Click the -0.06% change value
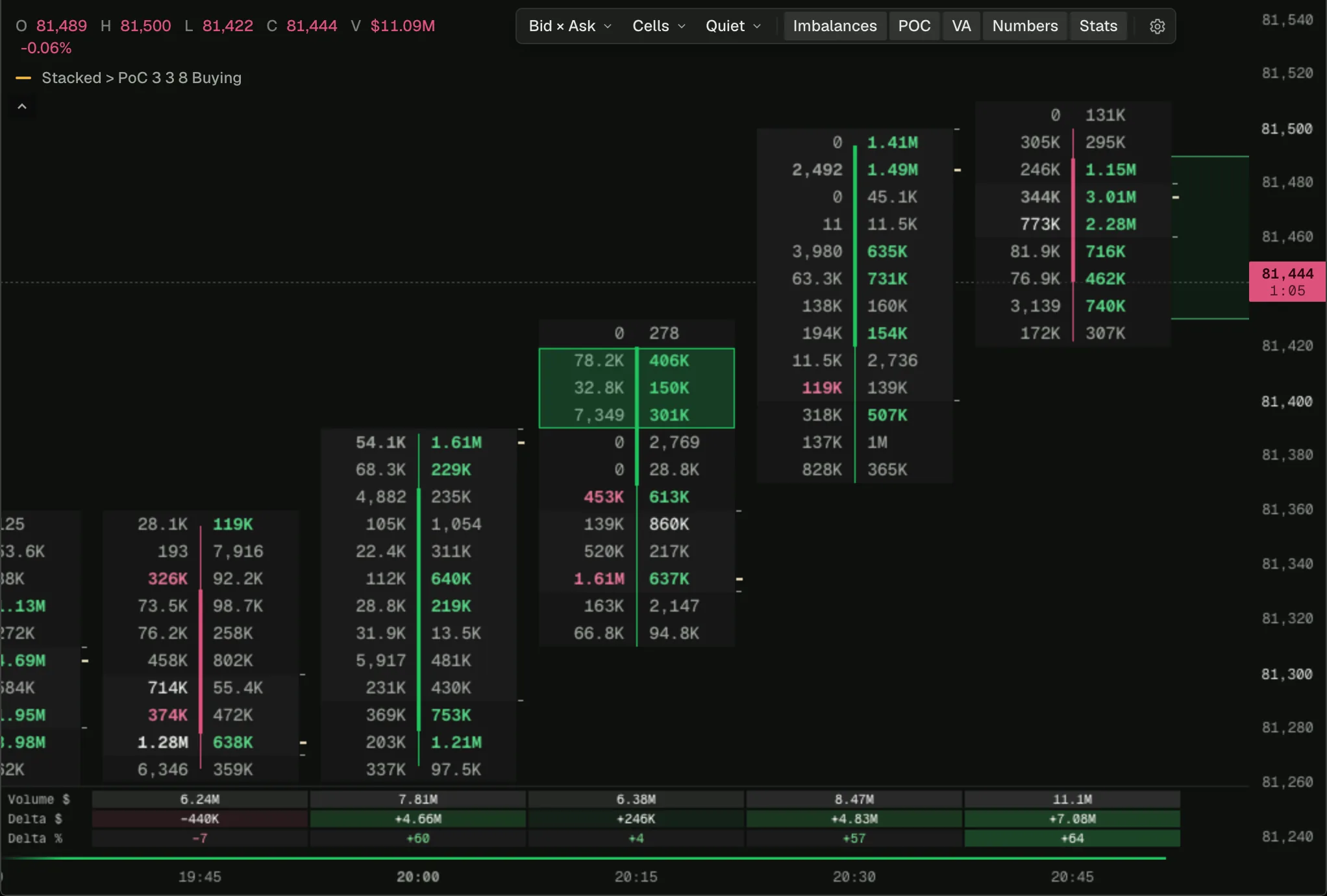1327x896 pixels. (46, 48)
